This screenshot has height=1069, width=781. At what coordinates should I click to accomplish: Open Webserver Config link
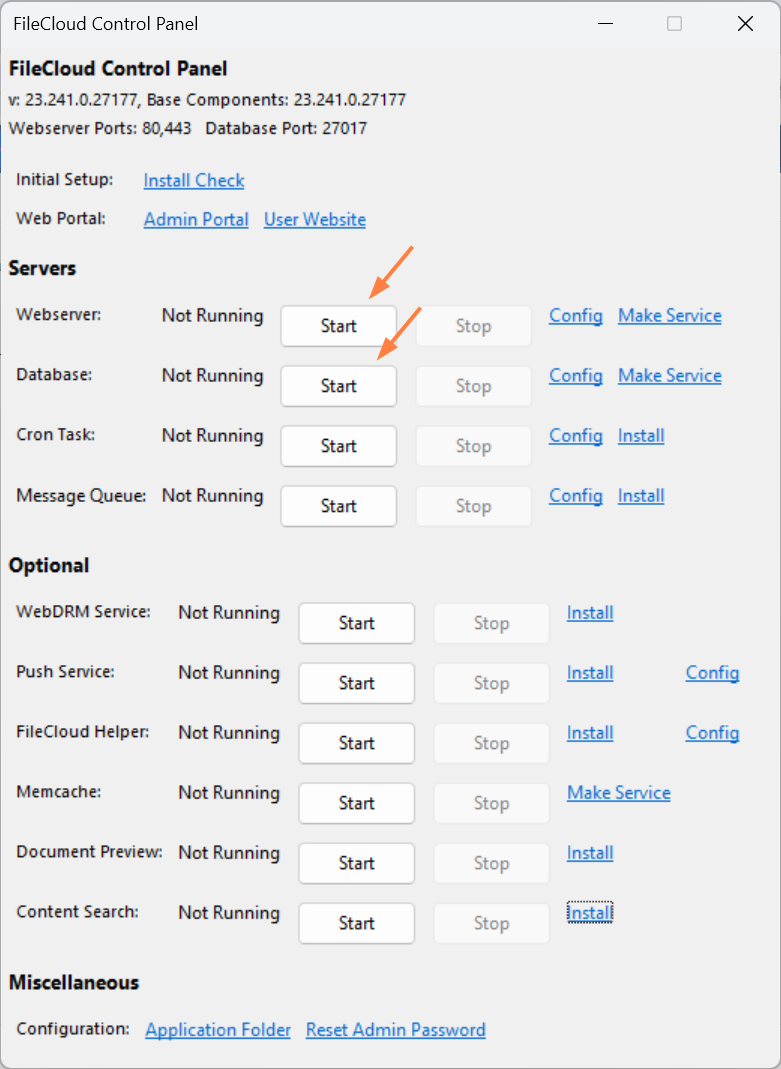(x=576, y=315)
